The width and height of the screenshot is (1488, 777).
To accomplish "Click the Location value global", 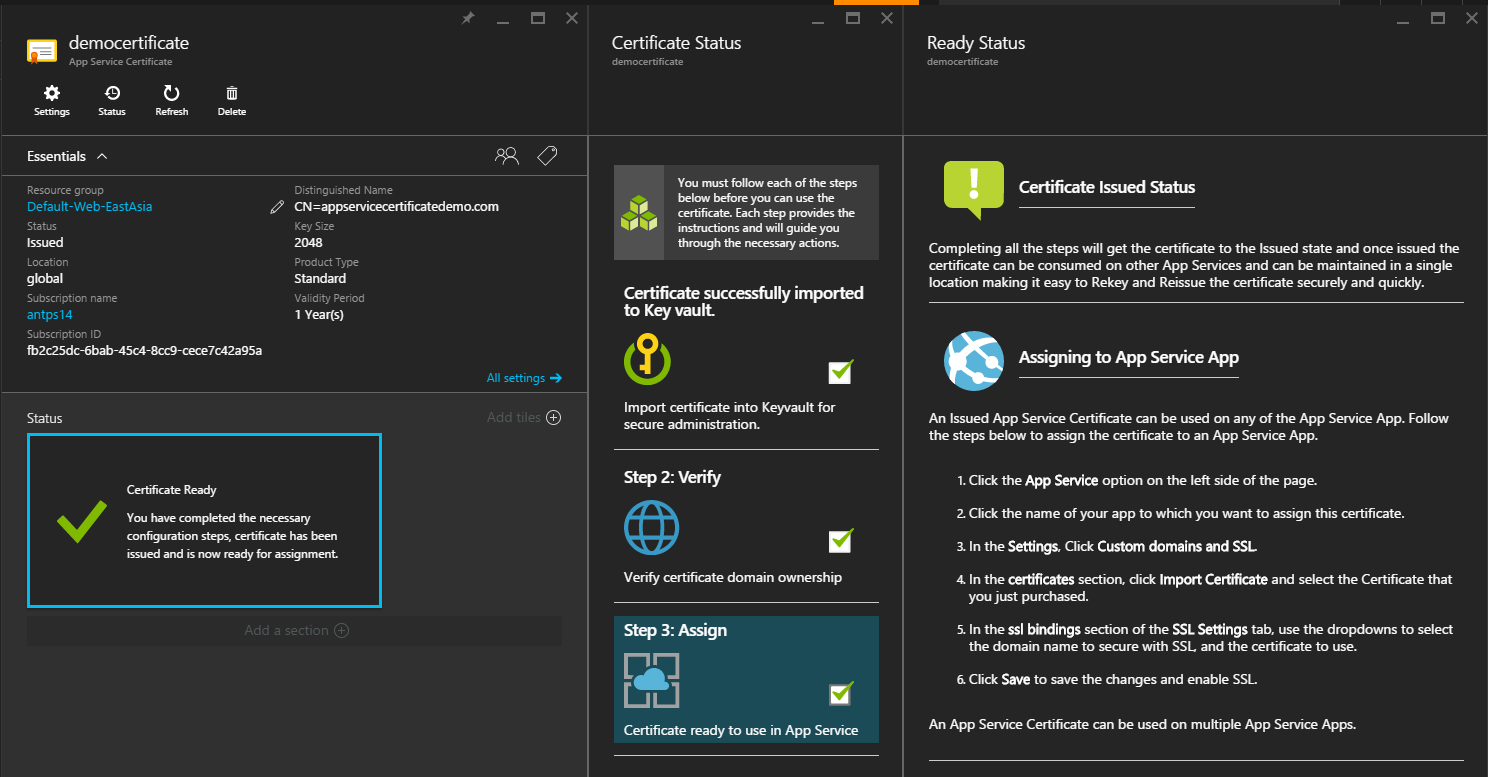I will tap(45, 279).
